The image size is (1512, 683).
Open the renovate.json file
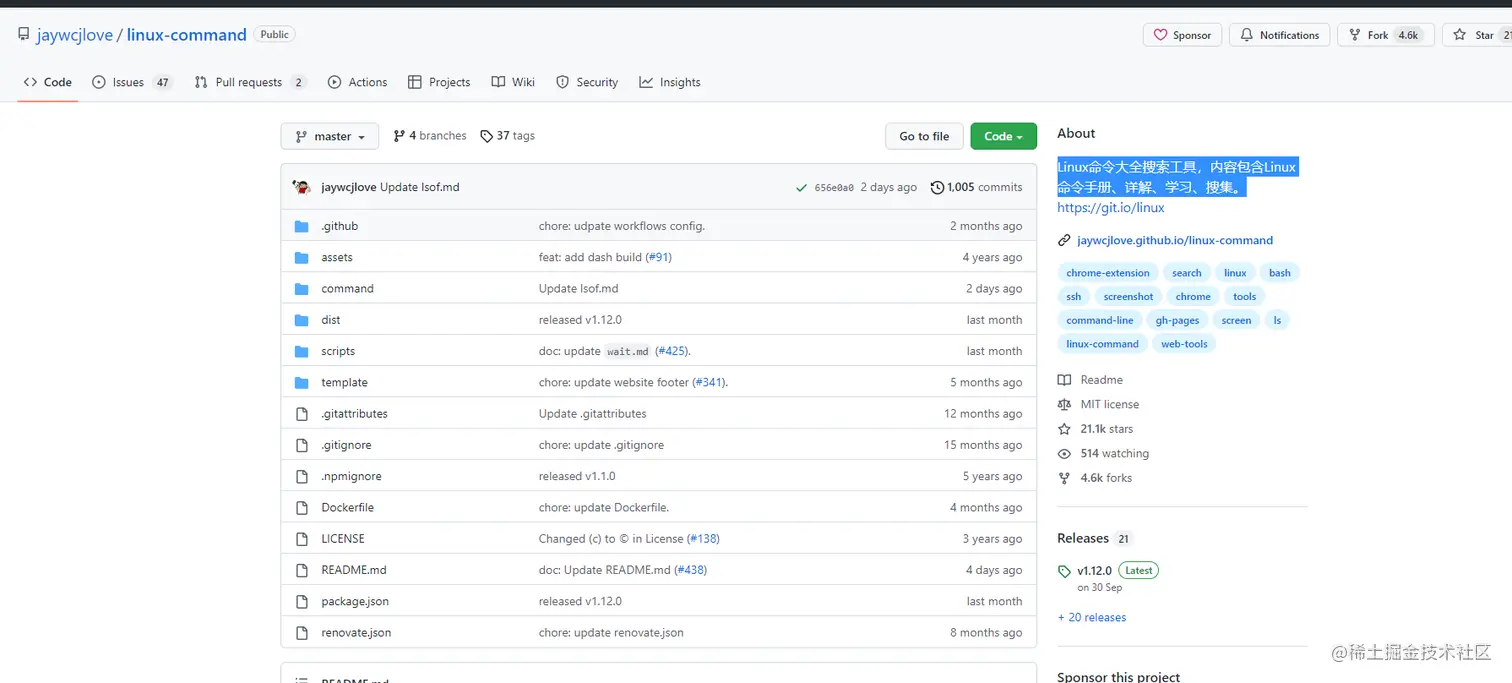[x=356, y=632]
